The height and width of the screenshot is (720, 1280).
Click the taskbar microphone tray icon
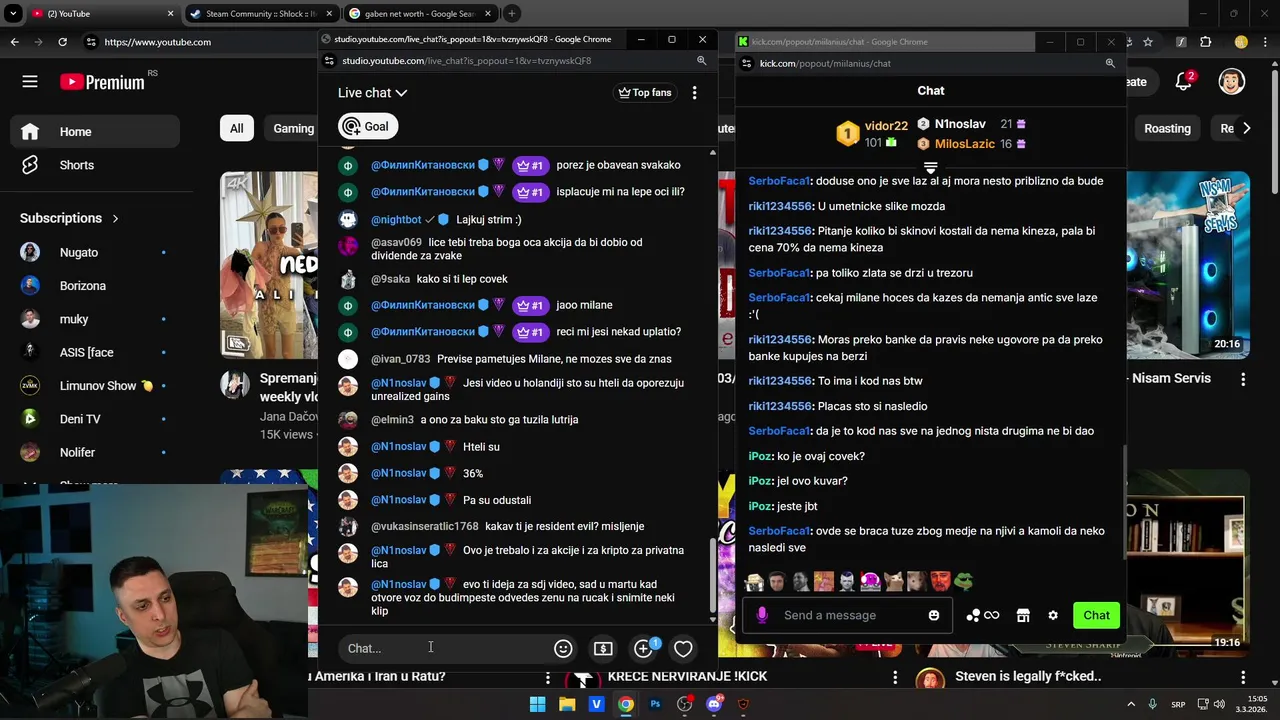click(x=1152, y=704)
